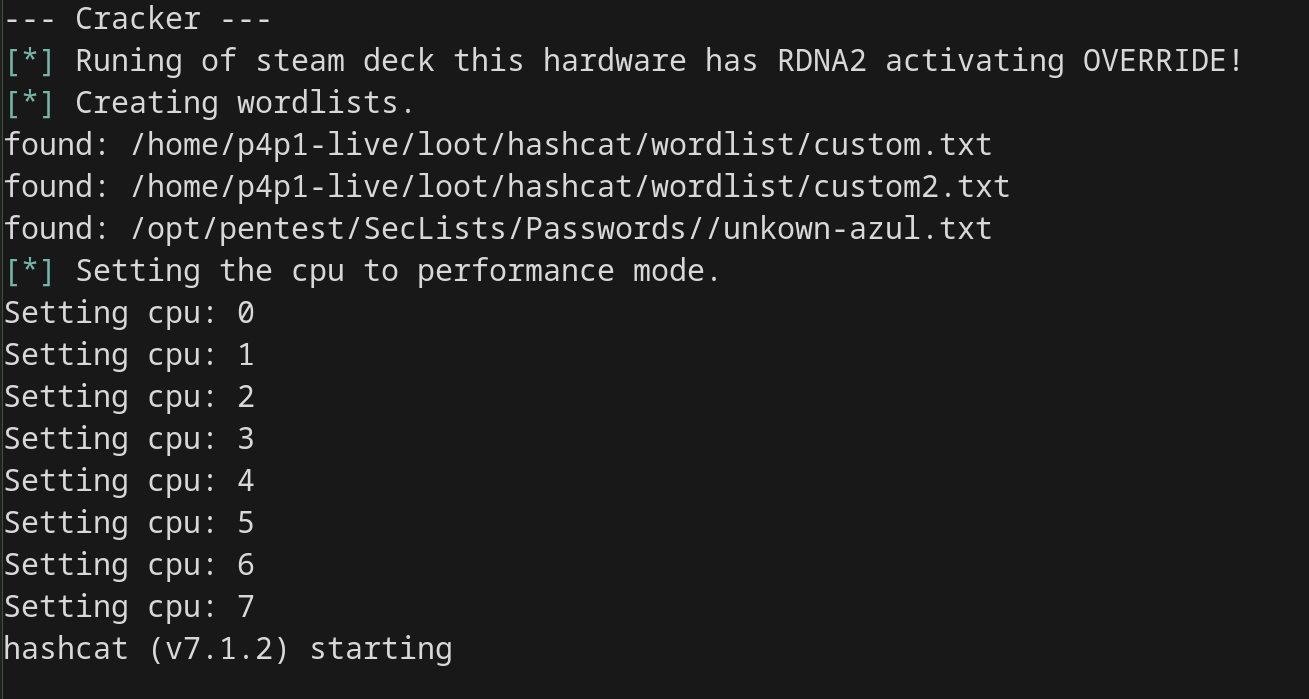Image resolution: width=1309 pixels, height=699 pixels.
Task: Click the 'Setting cpu: 2' line
Action: click(129, 396)
